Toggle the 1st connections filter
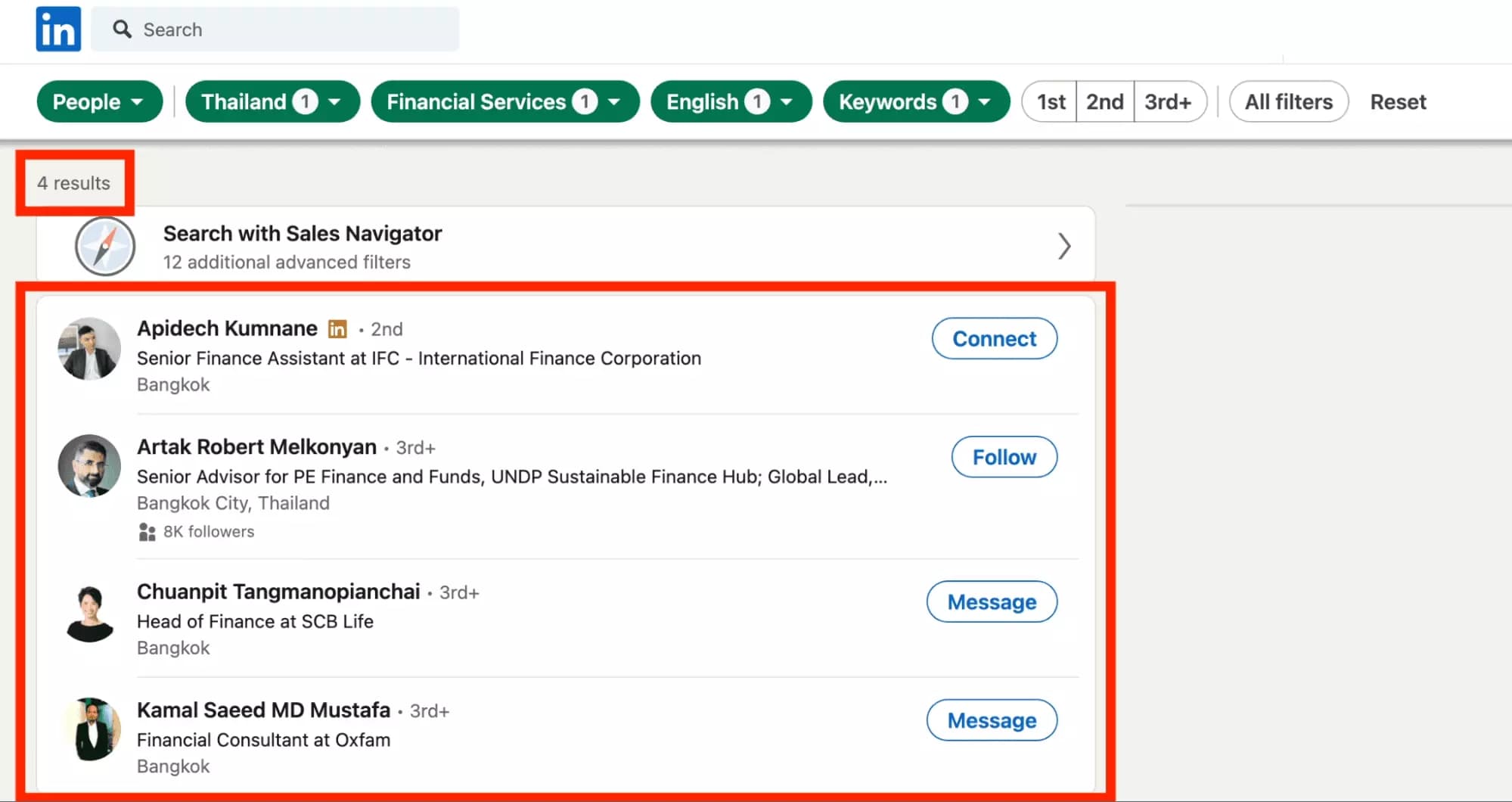The image size is (1512, 802). pos(1049,101)
